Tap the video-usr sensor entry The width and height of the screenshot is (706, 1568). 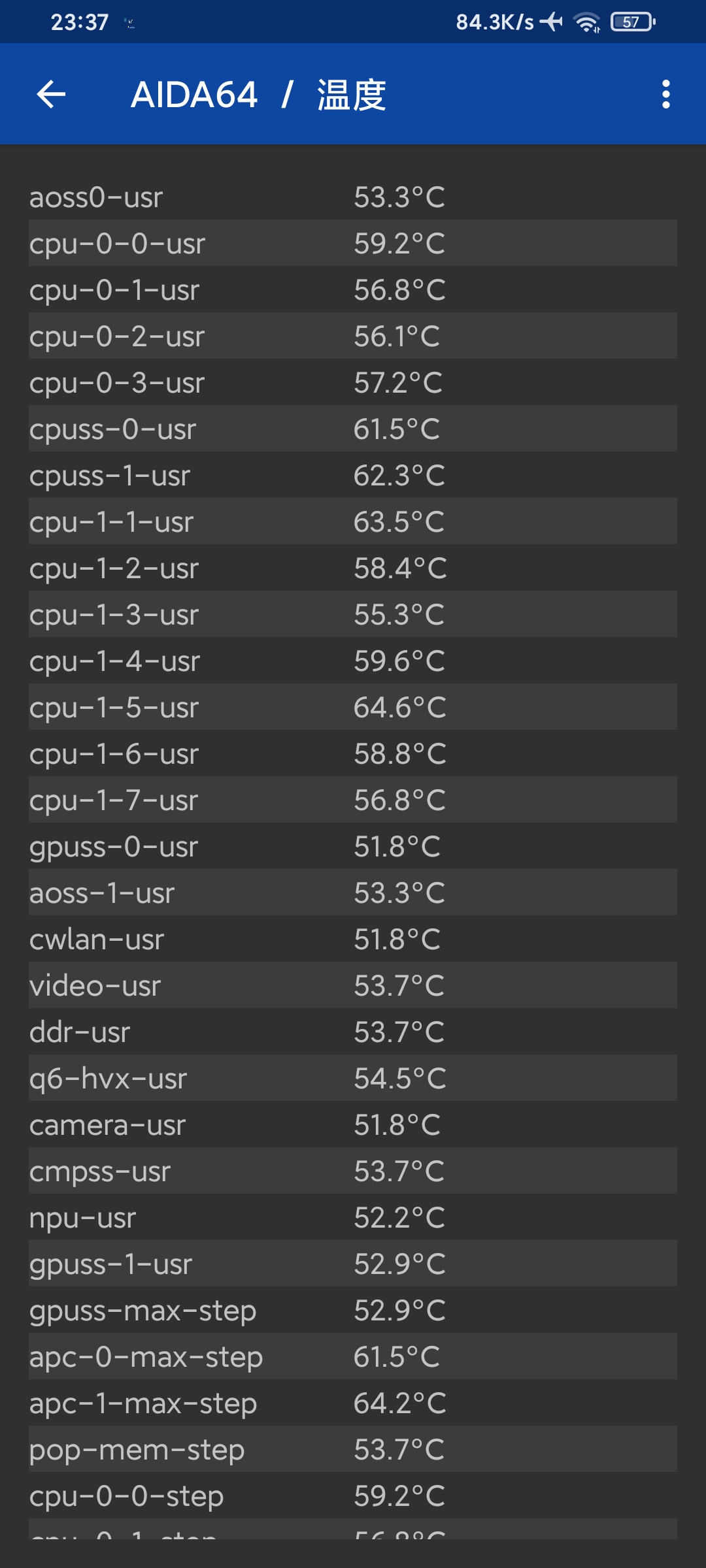[x=353, y=985]
